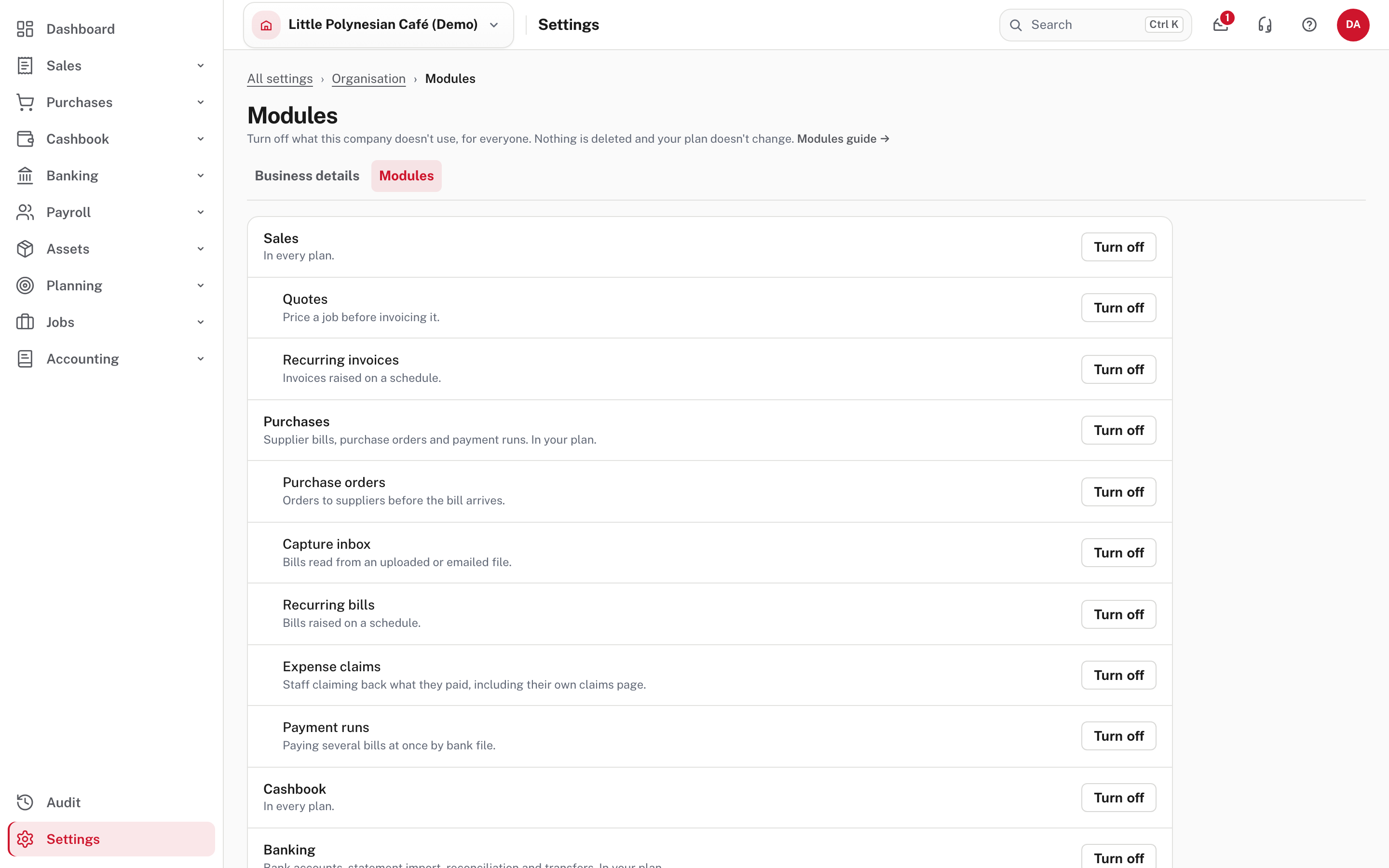Click the Cashbook wallet icon
The height and width of the screenshot is (868, 1389).
(x=25, y=139)
